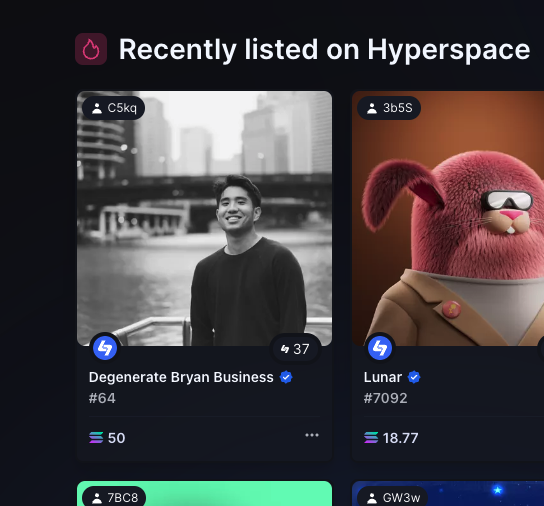Open the C5kq owner badge
The image size is (544, 506).
114,108
